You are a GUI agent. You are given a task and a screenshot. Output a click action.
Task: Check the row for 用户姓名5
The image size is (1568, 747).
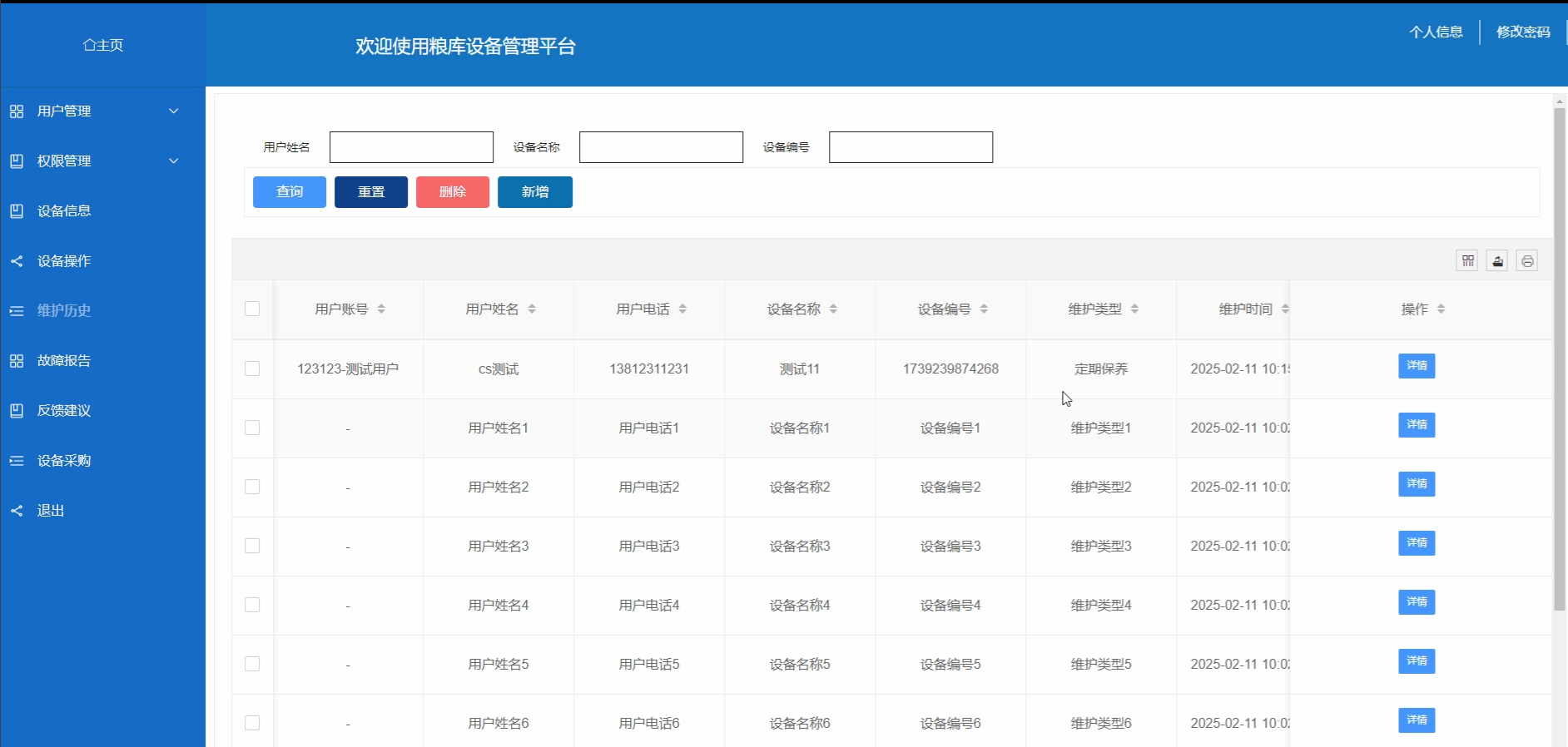[x=252, y=664]
